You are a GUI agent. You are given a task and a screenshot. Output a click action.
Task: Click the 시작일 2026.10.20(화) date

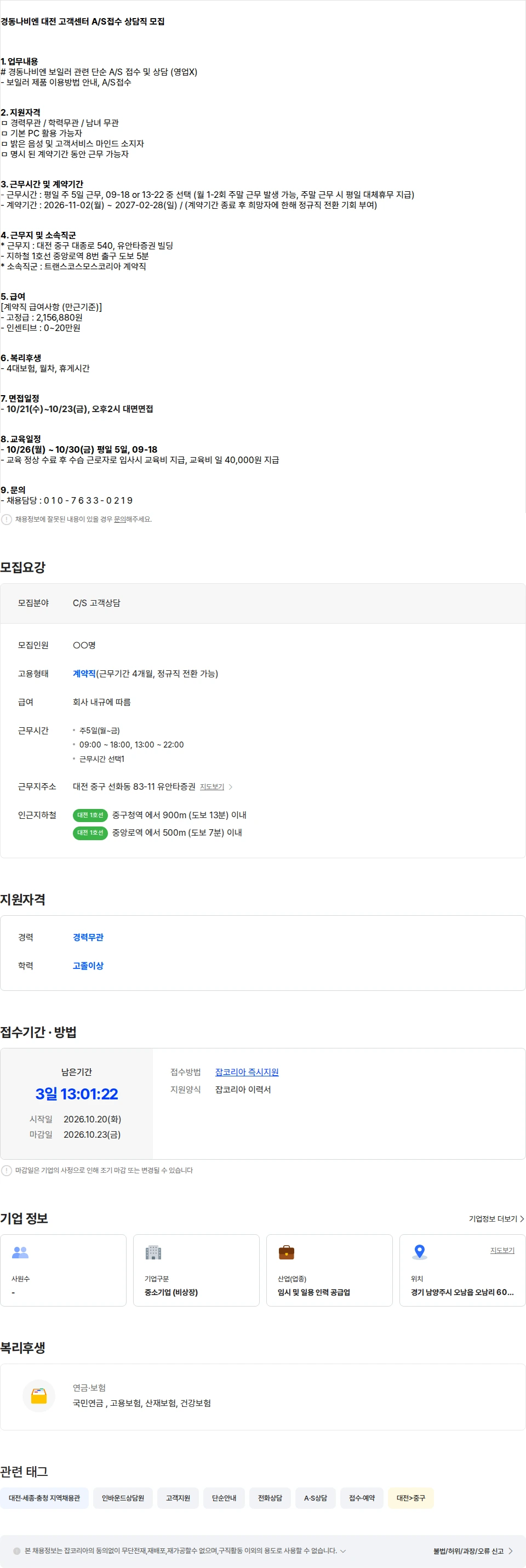pos(92,1119)
